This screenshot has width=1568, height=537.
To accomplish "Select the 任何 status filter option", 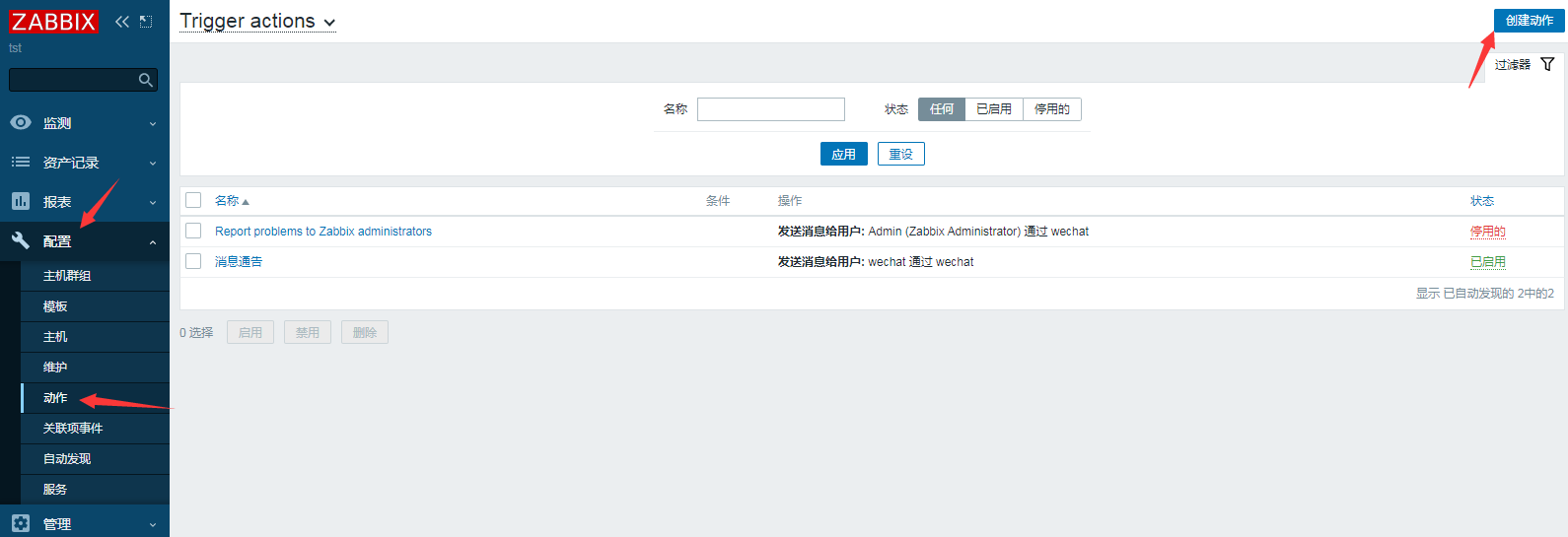I will click(x=942, y=109).
